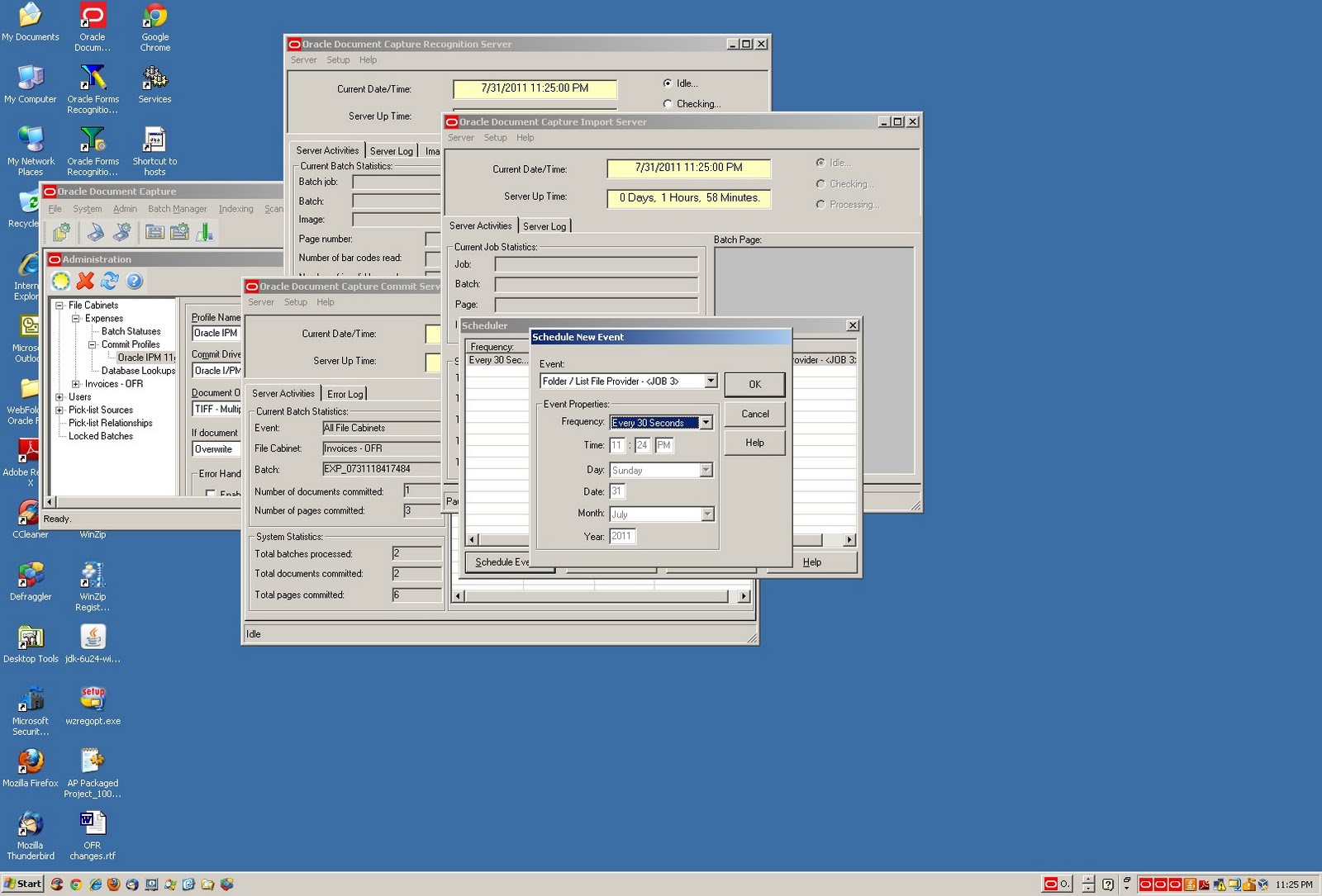Open the Batch Manager menu in Document Capture
Screen dimensions: 1322x896
coord(177,209)
